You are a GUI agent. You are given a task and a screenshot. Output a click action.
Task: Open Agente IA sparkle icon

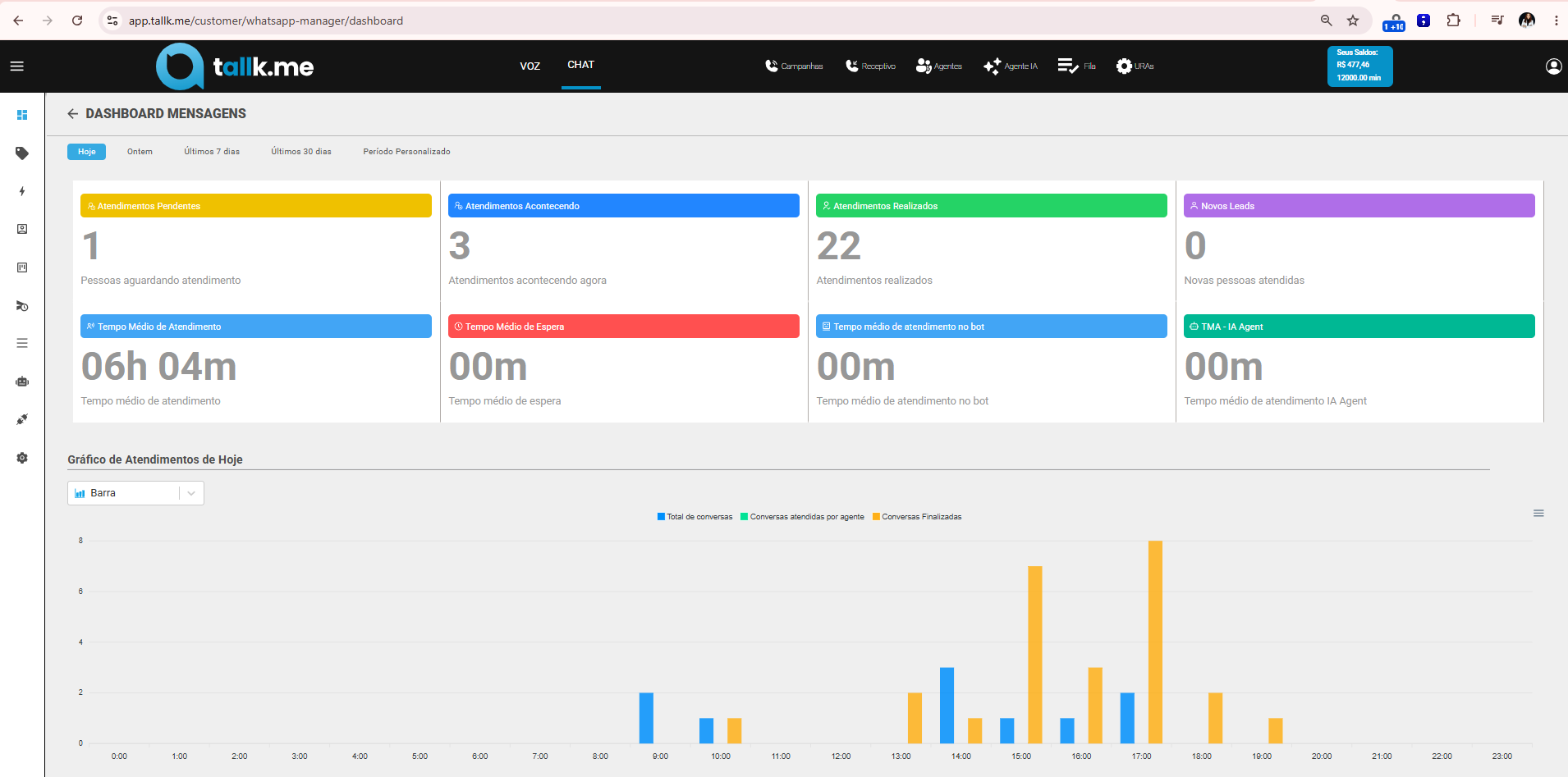click(992, 66)
